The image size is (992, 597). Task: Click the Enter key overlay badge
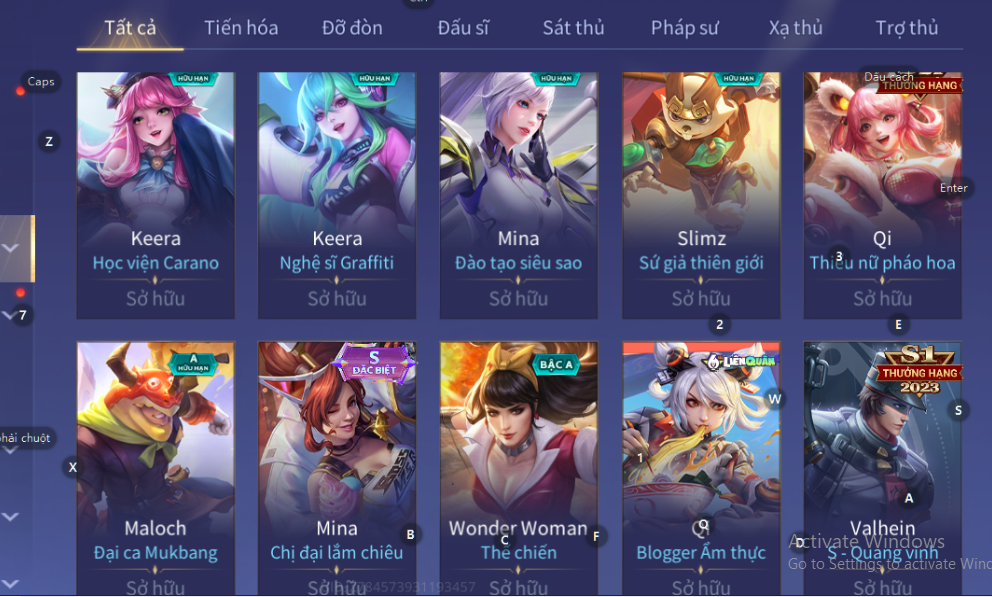[x=953, y=188]
